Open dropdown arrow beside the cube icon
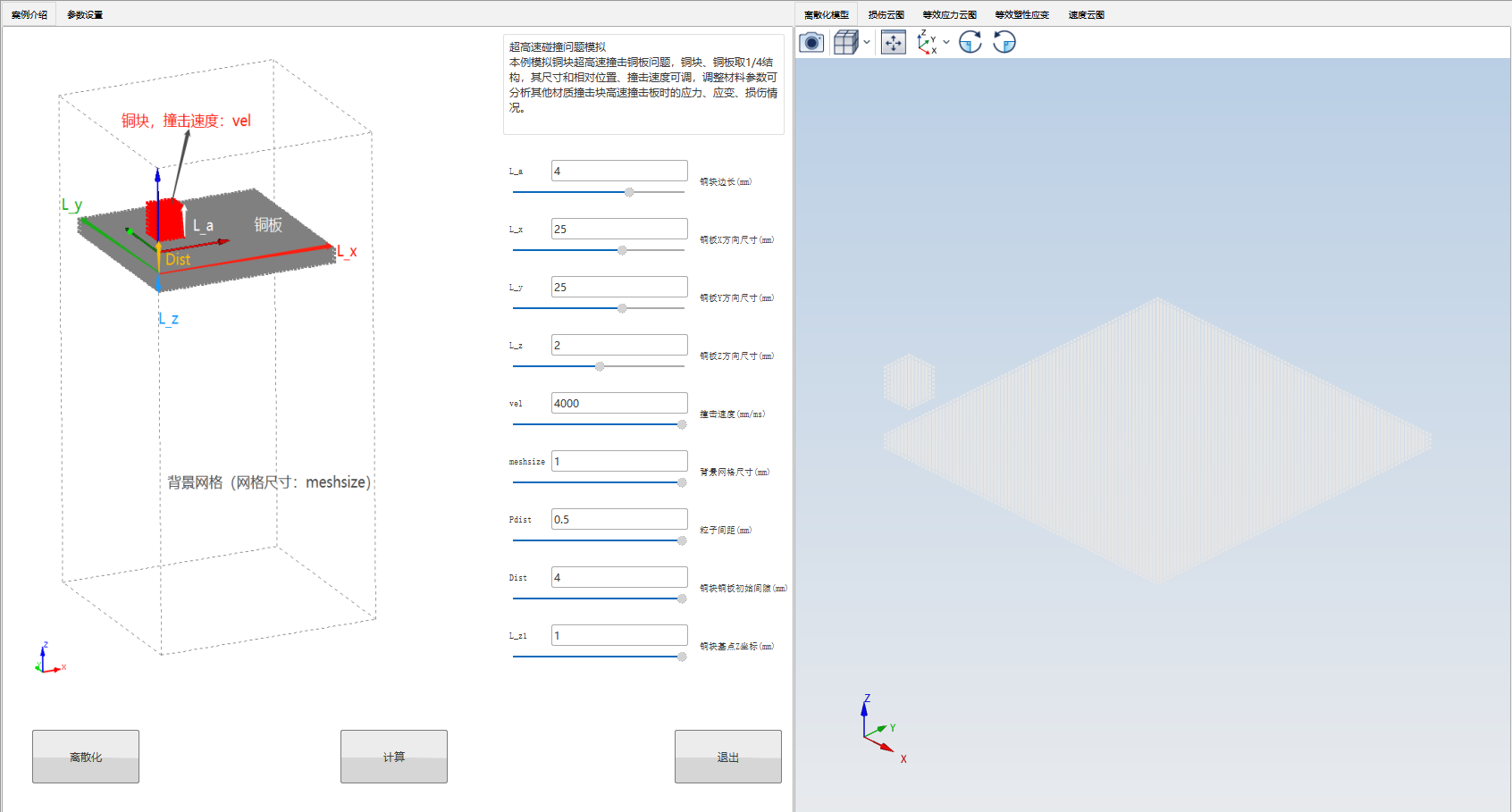Screen dimensions: 1512x812 tap(867, 42)
